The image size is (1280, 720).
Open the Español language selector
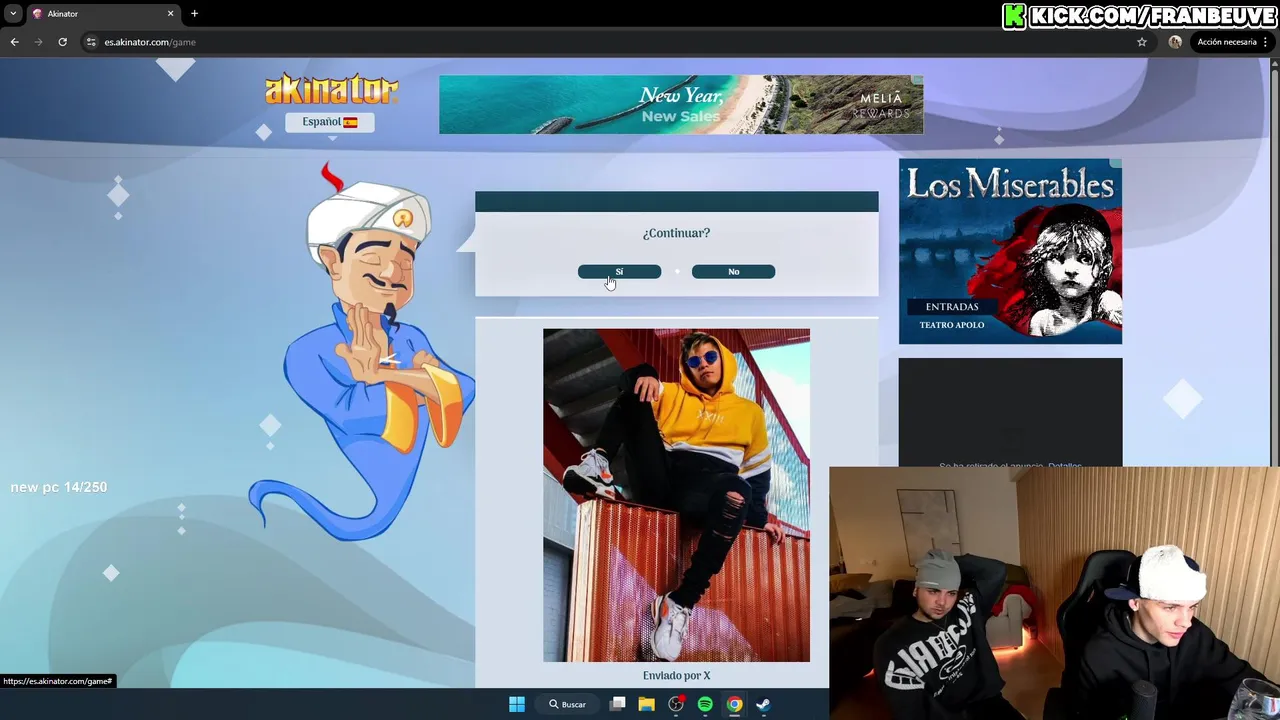[330, 122]
